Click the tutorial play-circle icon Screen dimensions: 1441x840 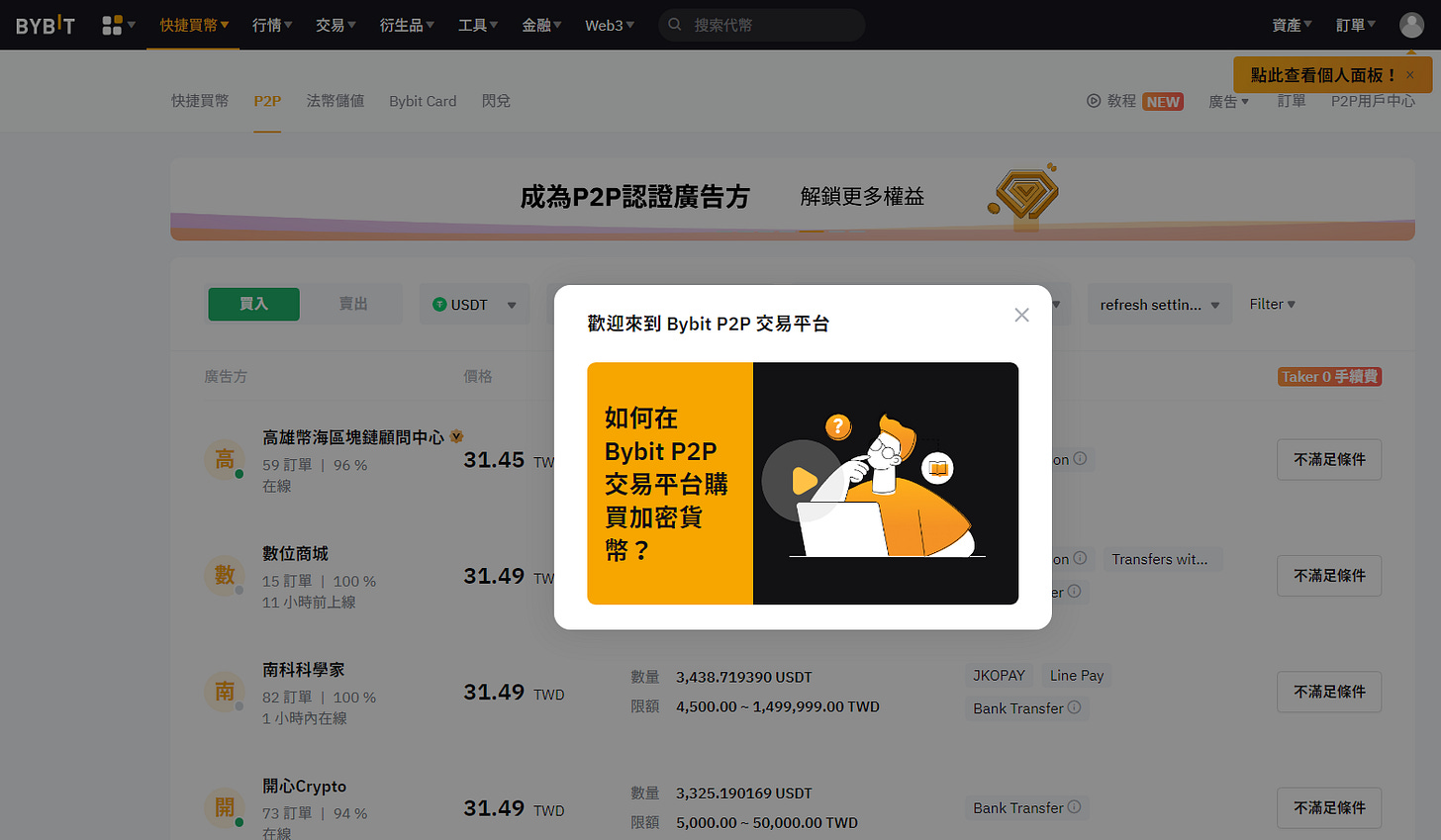pyautogui.click(x=1094, y=101)
